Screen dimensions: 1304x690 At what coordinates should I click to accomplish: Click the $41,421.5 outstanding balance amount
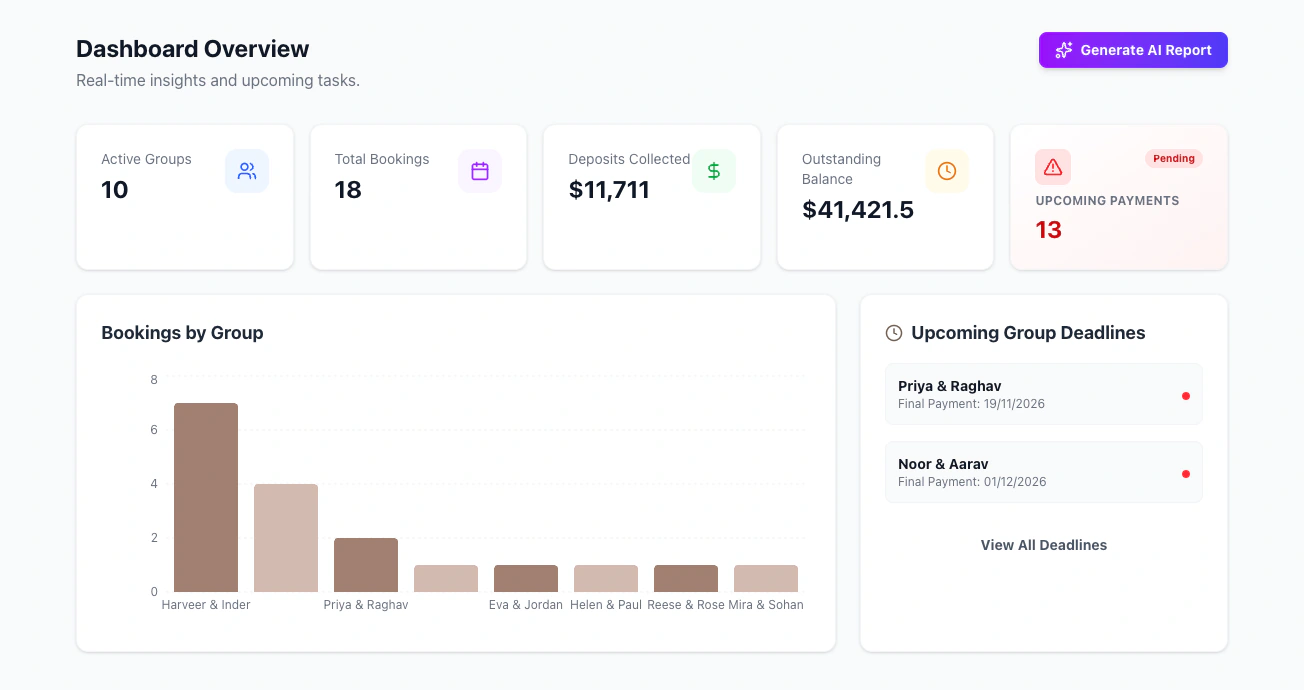click(858, 210)
